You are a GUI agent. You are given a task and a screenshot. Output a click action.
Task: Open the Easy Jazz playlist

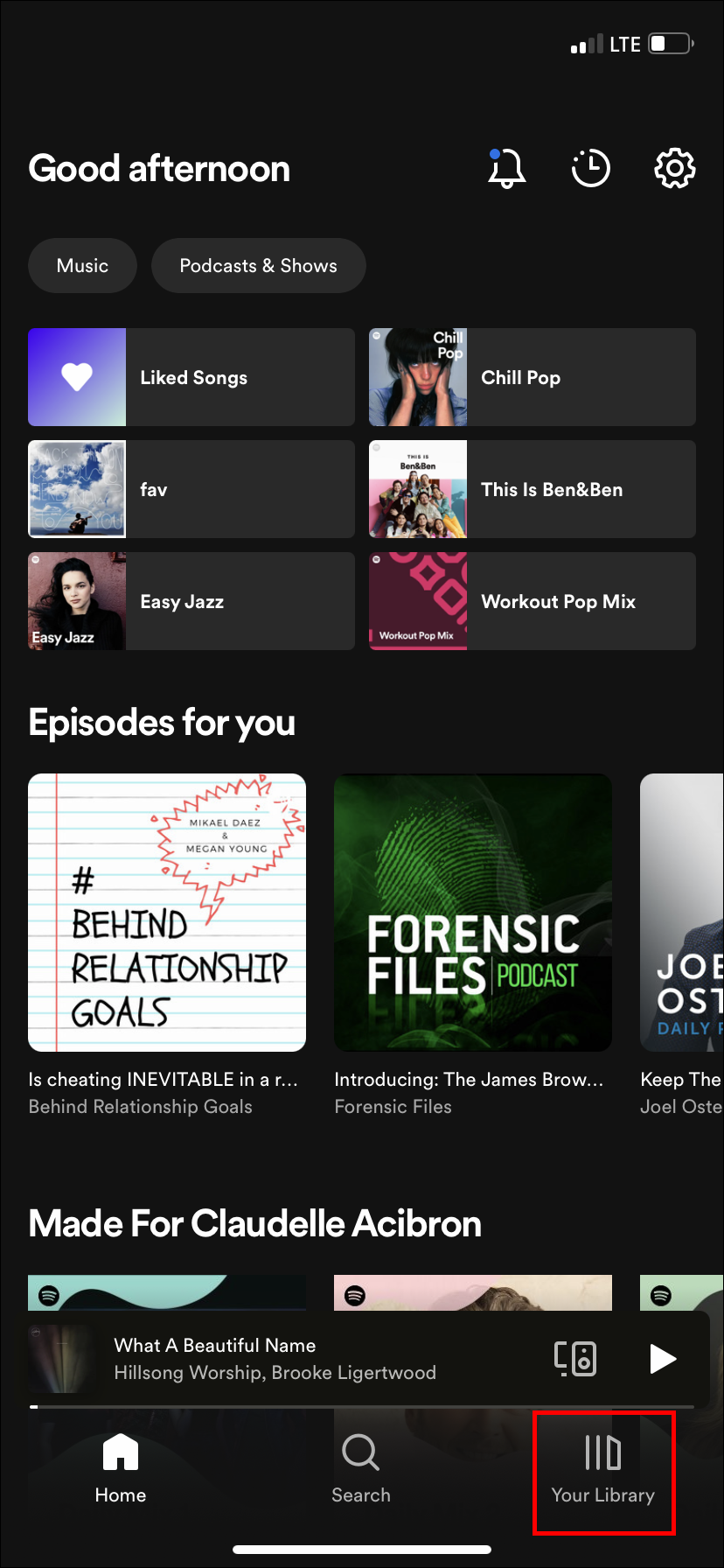[191, 601]
